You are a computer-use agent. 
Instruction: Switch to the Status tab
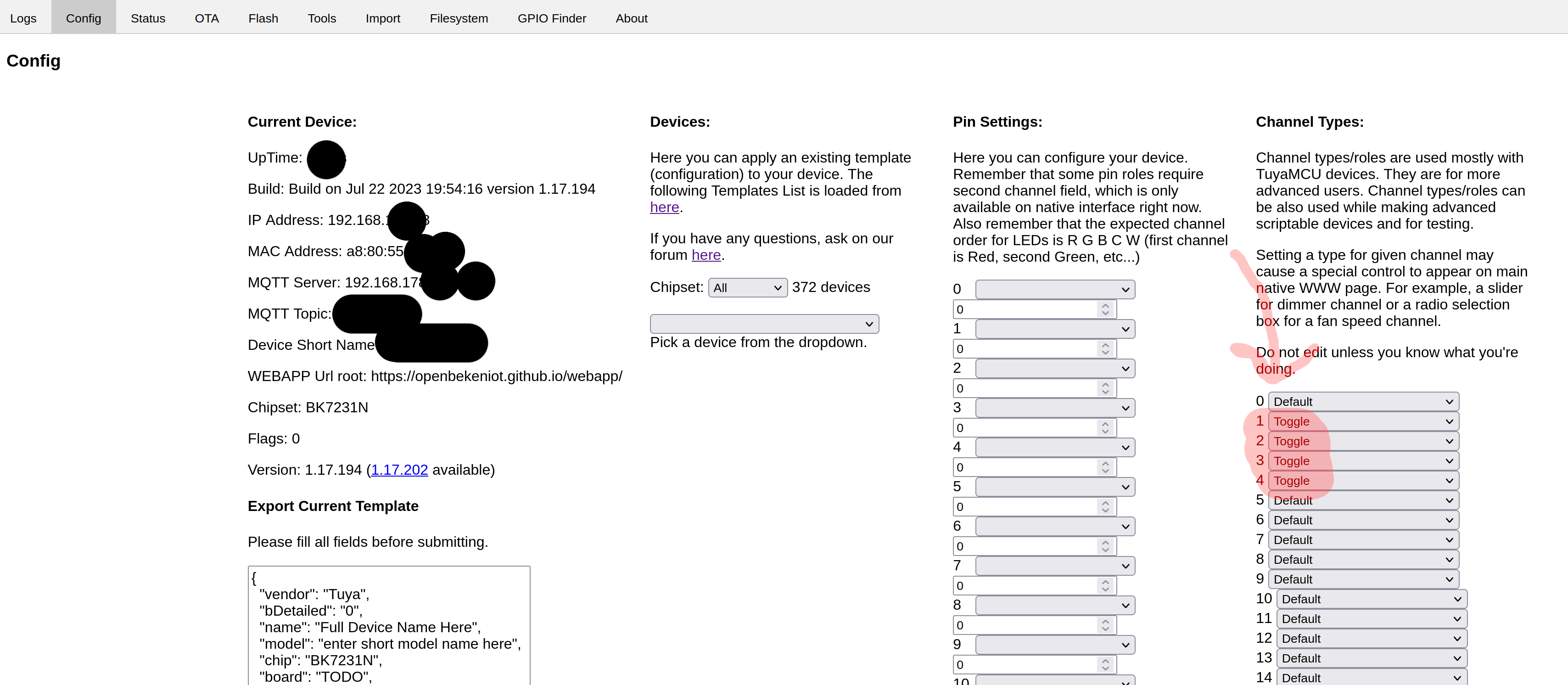[148, 18]
